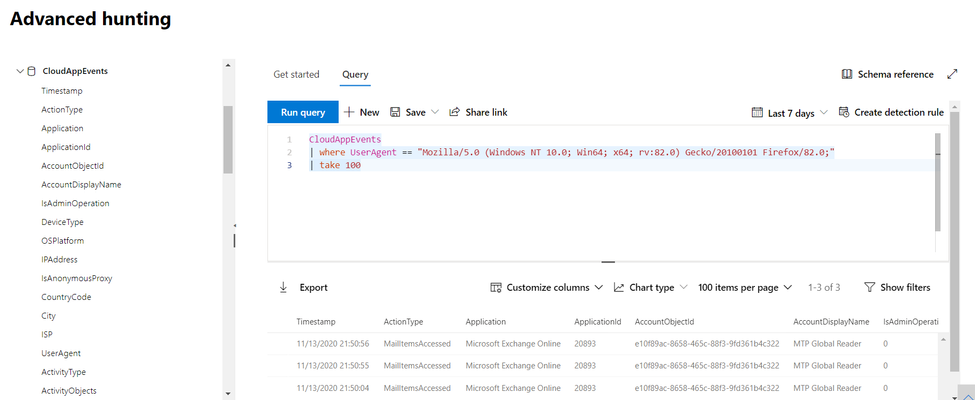Select the ActivityObjects schema column
Image resolution: width=975 pixels, height=400 pixels.
point(68,391)
